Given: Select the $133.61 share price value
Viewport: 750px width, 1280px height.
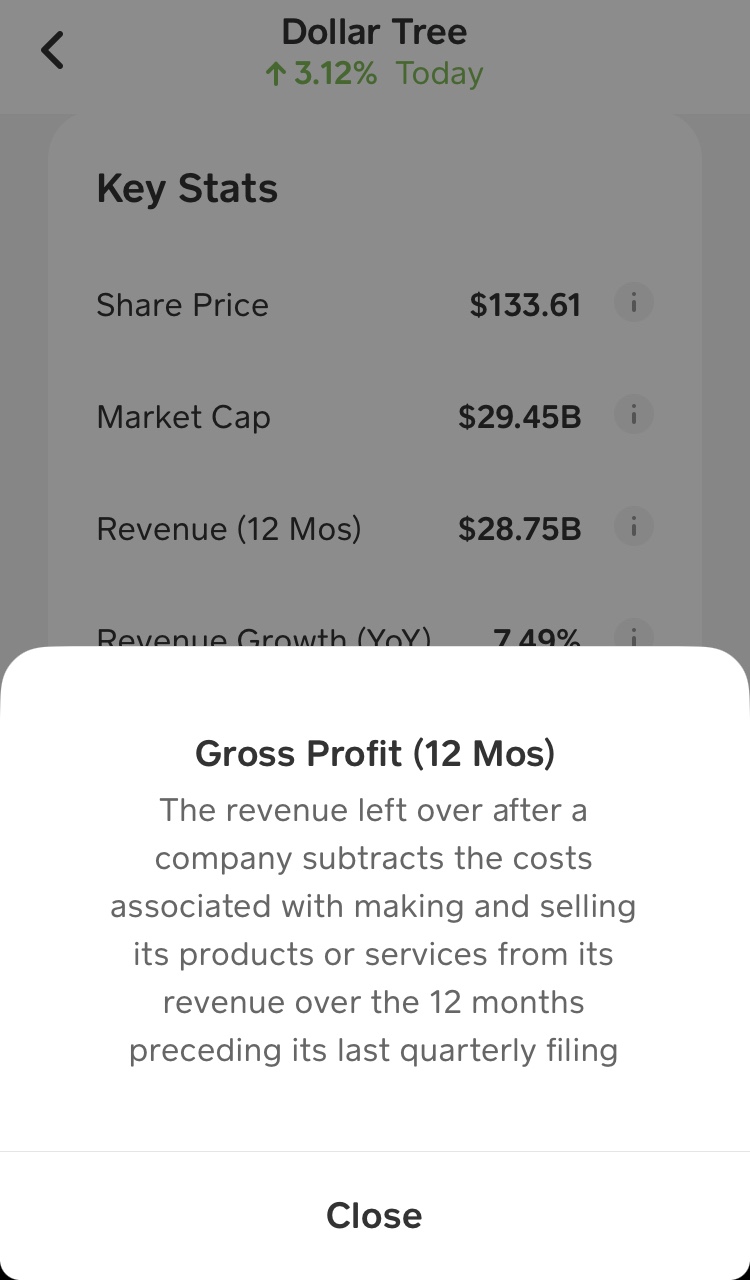Looking at the screenshot, I should tap(525, 305).
